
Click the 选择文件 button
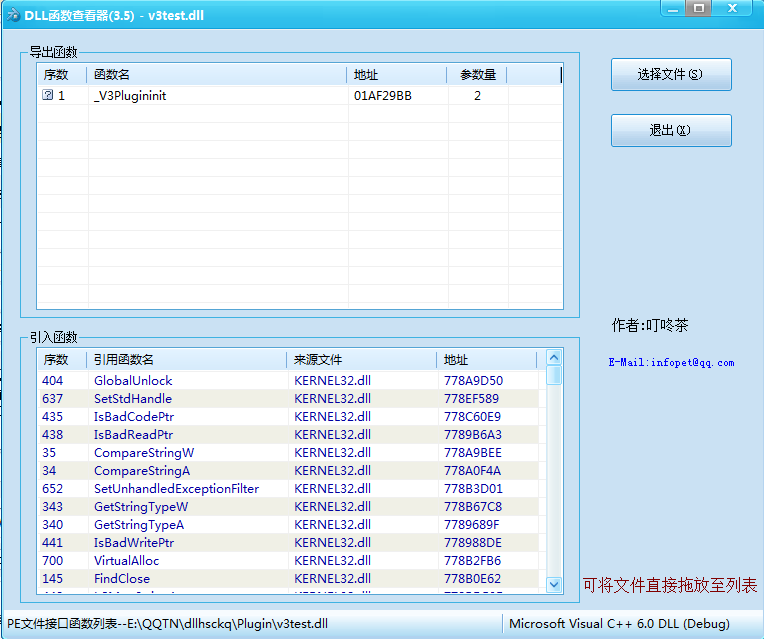671,74
